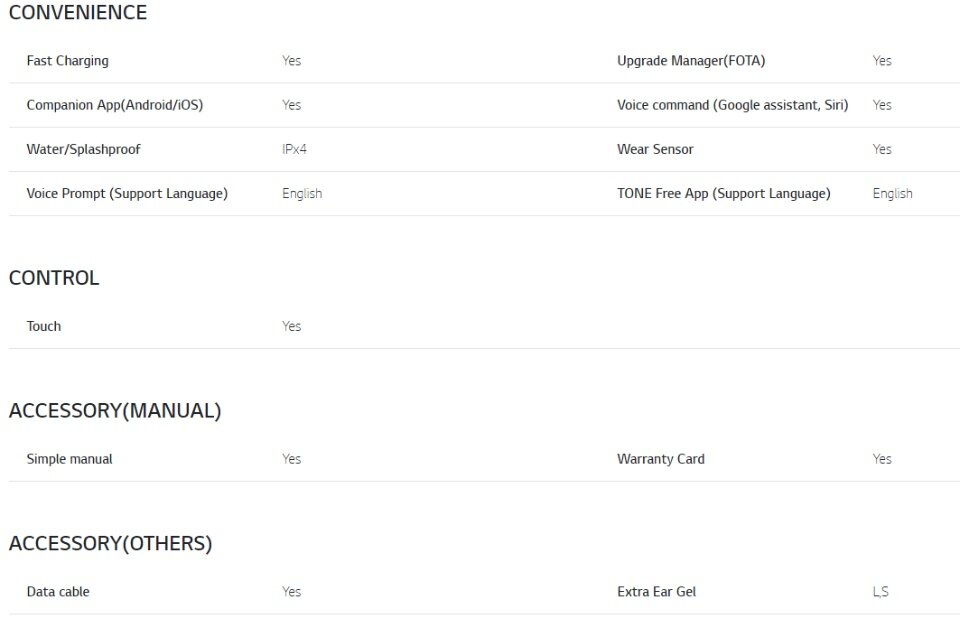Image resolution: width=960 pixels, height=637 pixels.
Task: Click the CONTROL section heading
Action: coord(54,278)
